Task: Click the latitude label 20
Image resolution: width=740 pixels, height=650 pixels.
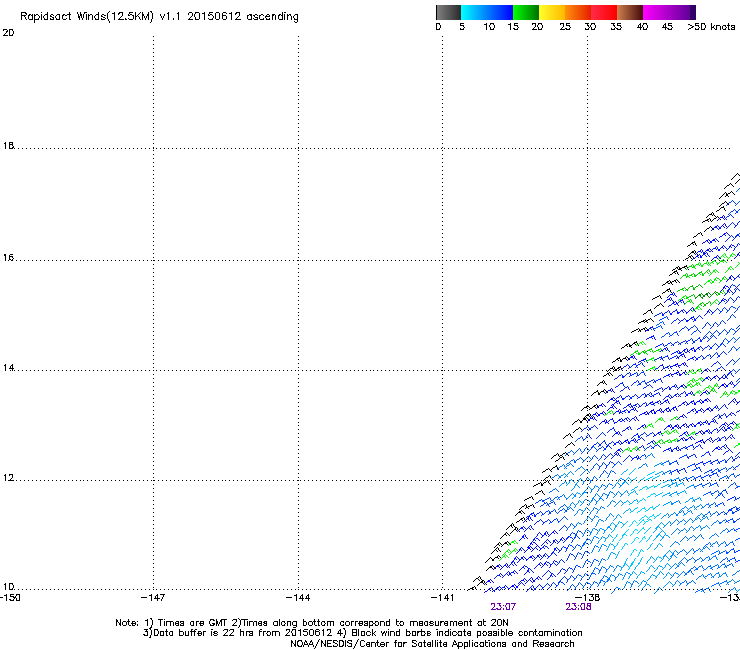Action: tap(8, 33)
